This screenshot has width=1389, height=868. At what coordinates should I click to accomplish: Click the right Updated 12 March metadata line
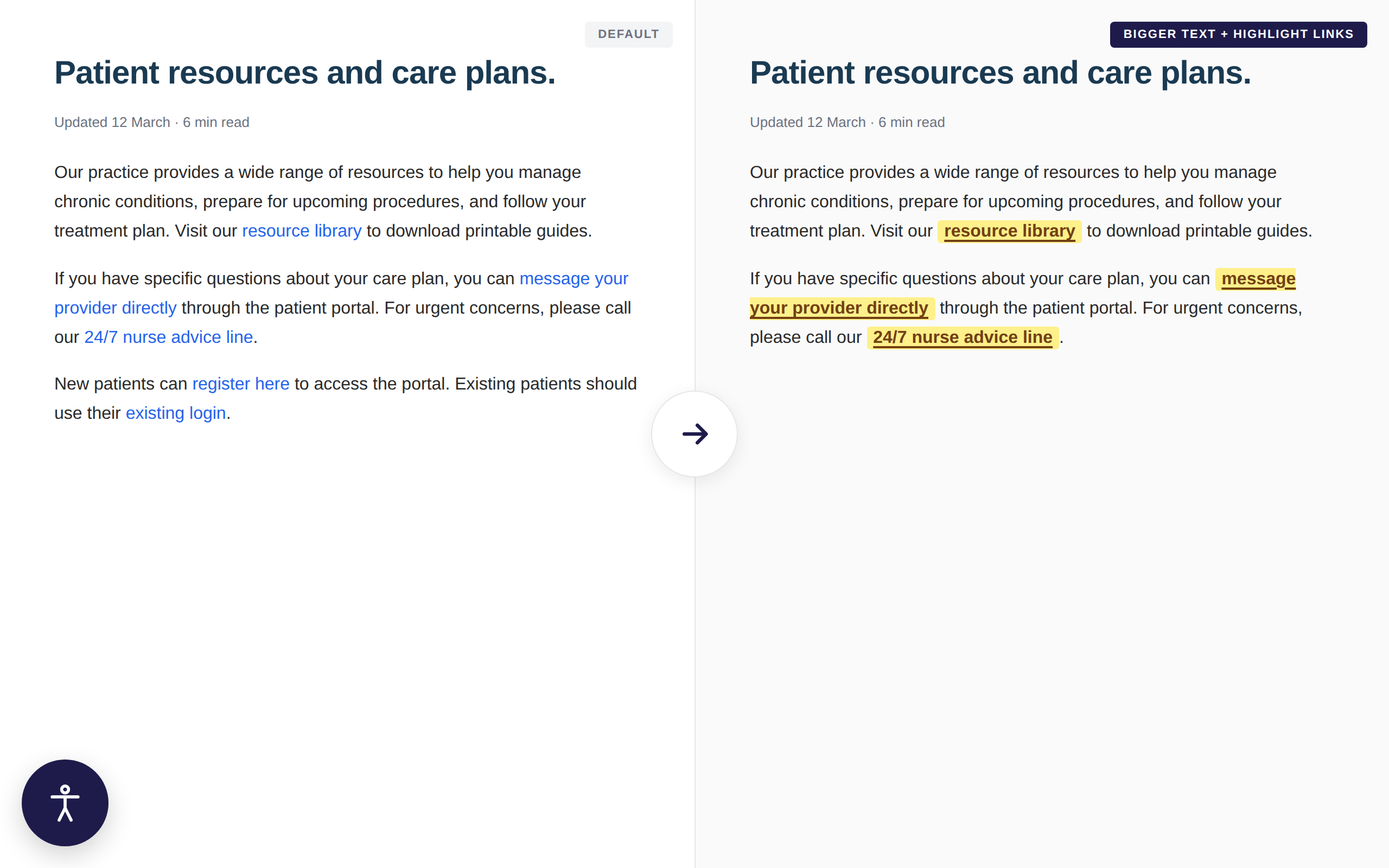click(847, 122)
